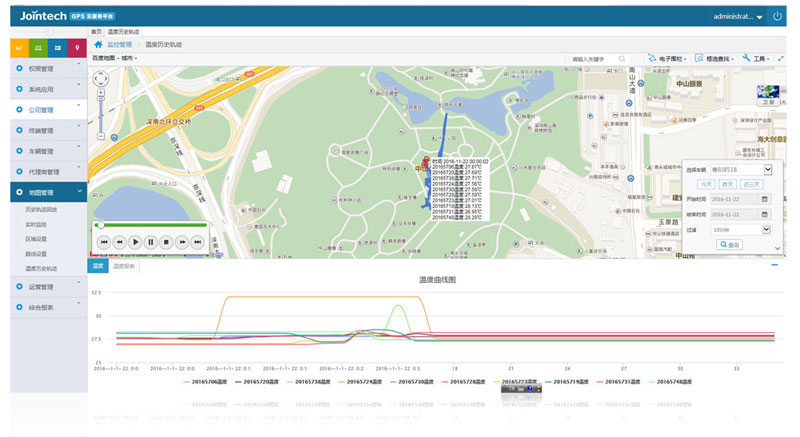Click the rewind playback button
The width and height of the screenshot is (800, 437).
tap(119, 242)
